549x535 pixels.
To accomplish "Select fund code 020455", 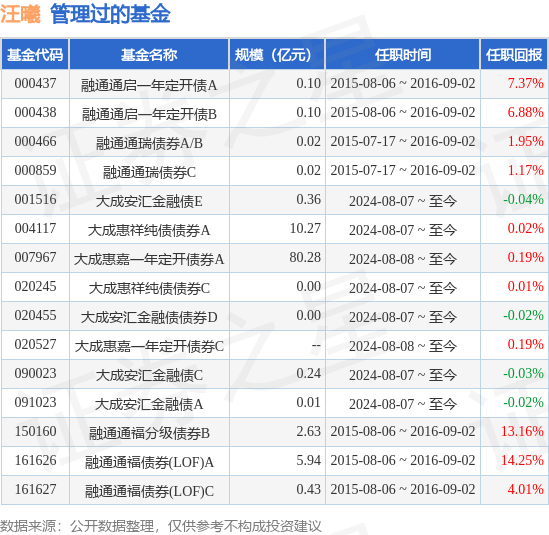I will (x=35, y=316).
